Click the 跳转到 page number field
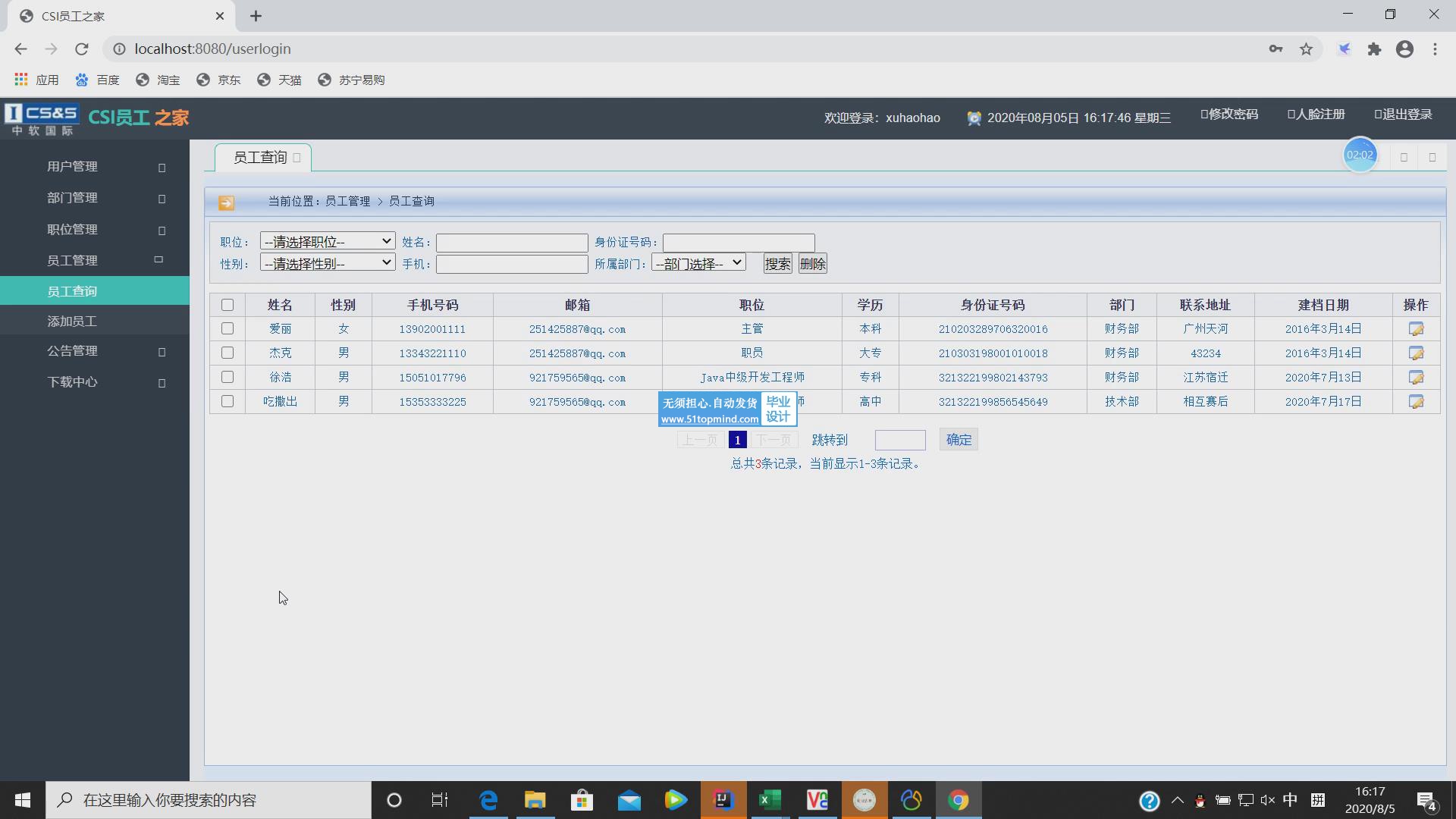This screenshot has width=1456, height=819. tap(900, 440)
